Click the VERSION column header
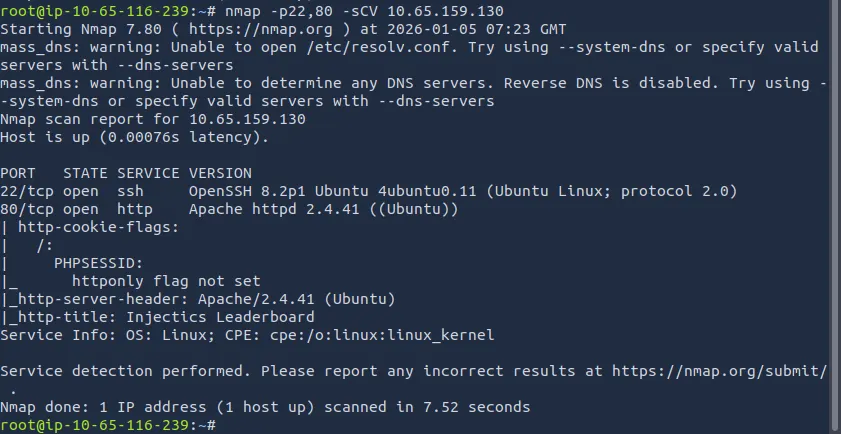The height and width of the screenshot is (434, 841). click(220, 173)
